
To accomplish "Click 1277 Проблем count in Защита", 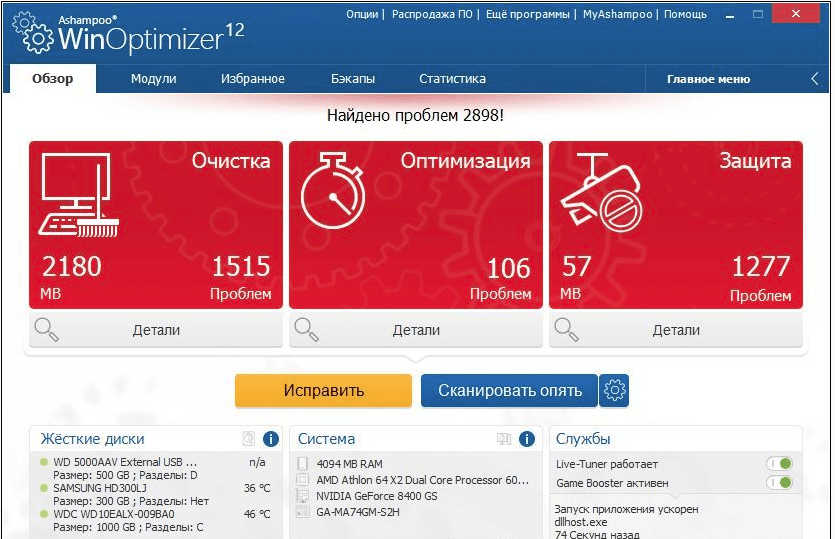I will tap(760, 279).
